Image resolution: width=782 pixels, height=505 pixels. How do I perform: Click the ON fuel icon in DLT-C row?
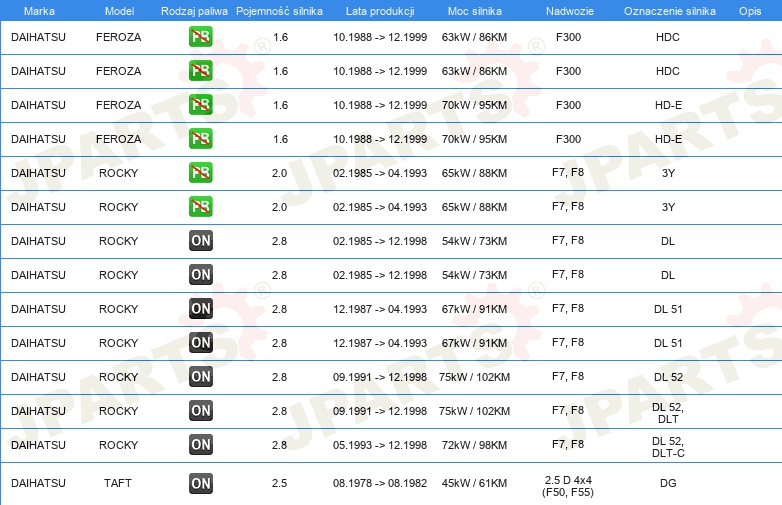click(201, 445)
